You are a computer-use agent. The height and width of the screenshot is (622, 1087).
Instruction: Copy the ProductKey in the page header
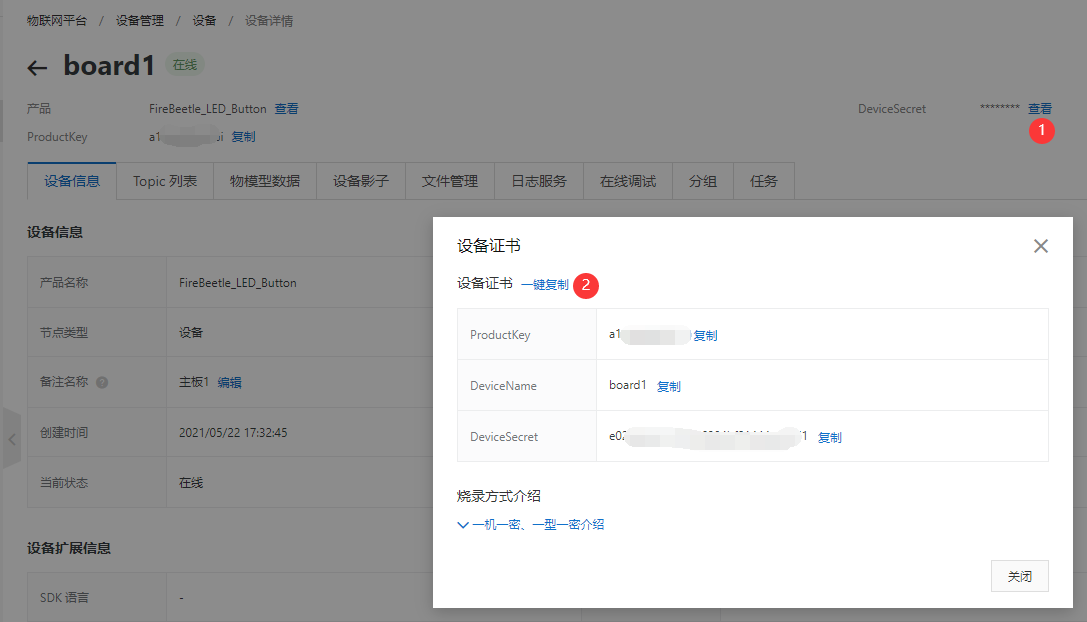[x=243, y=137]
